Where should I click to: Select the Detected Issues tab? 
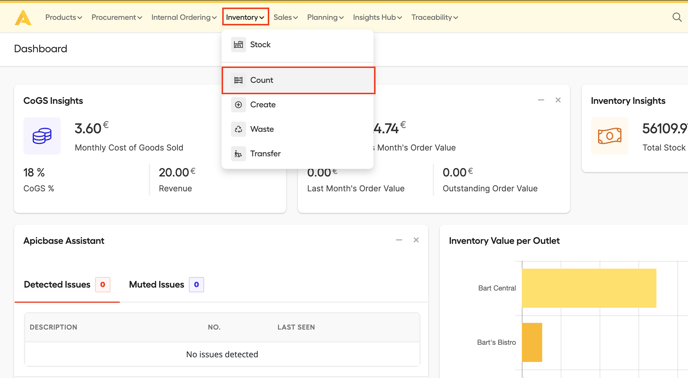pos(67,284)
